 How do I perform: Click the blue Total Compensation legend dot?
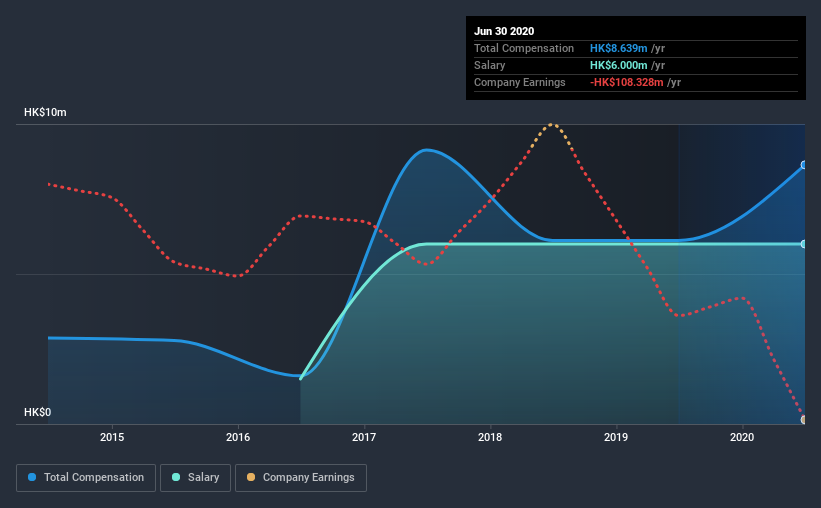point(32,477)
